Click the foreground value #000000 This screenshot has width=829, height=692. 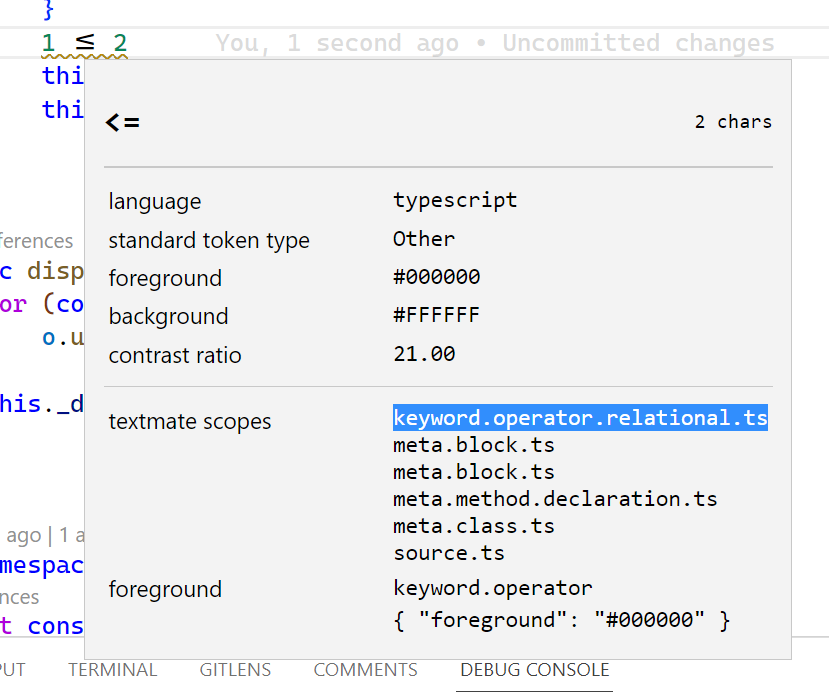[436, 276]
